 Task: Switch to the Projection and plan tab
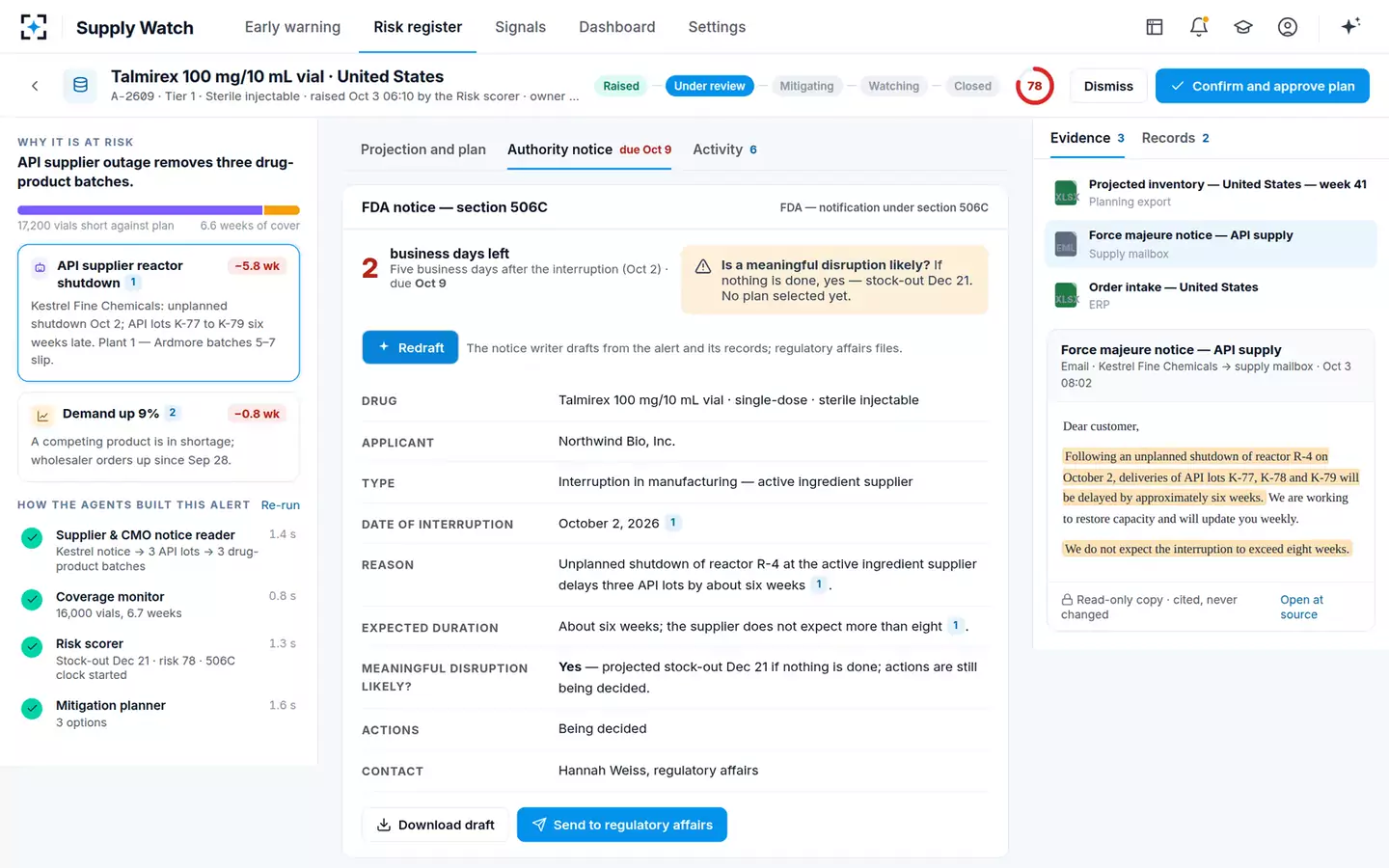click(x=423, y=149)
